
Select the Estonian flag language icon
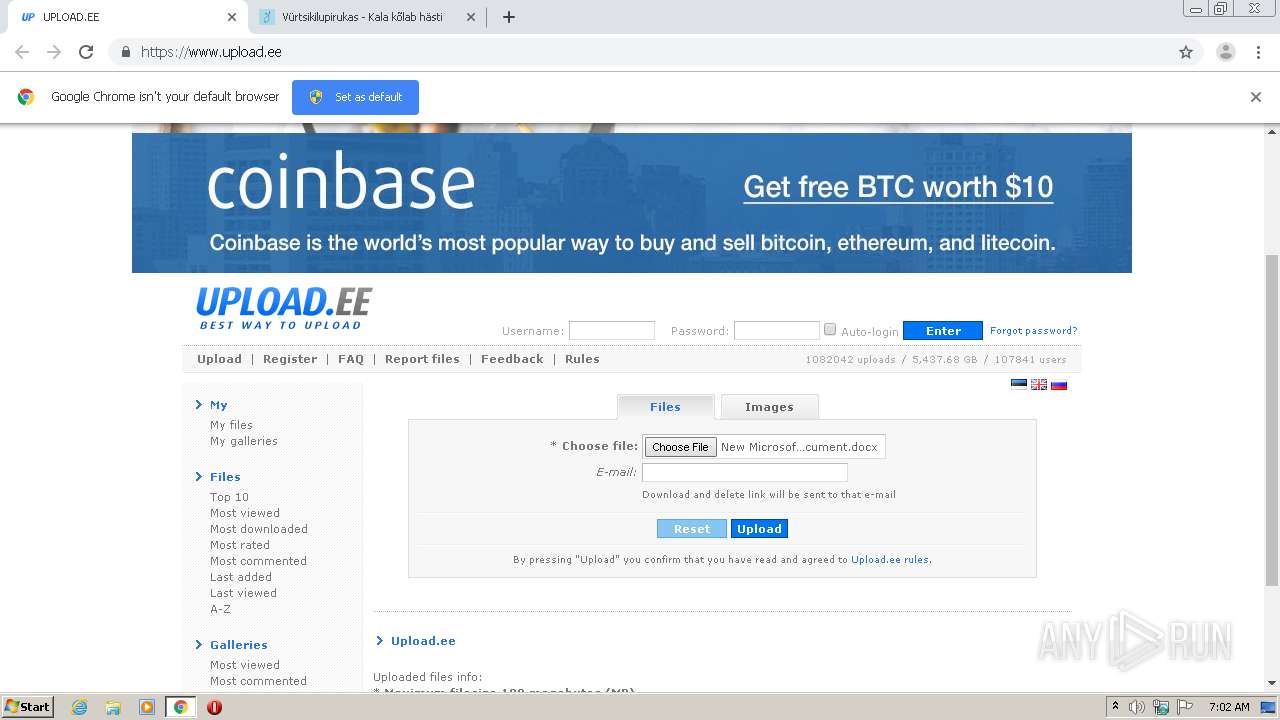1019,384
